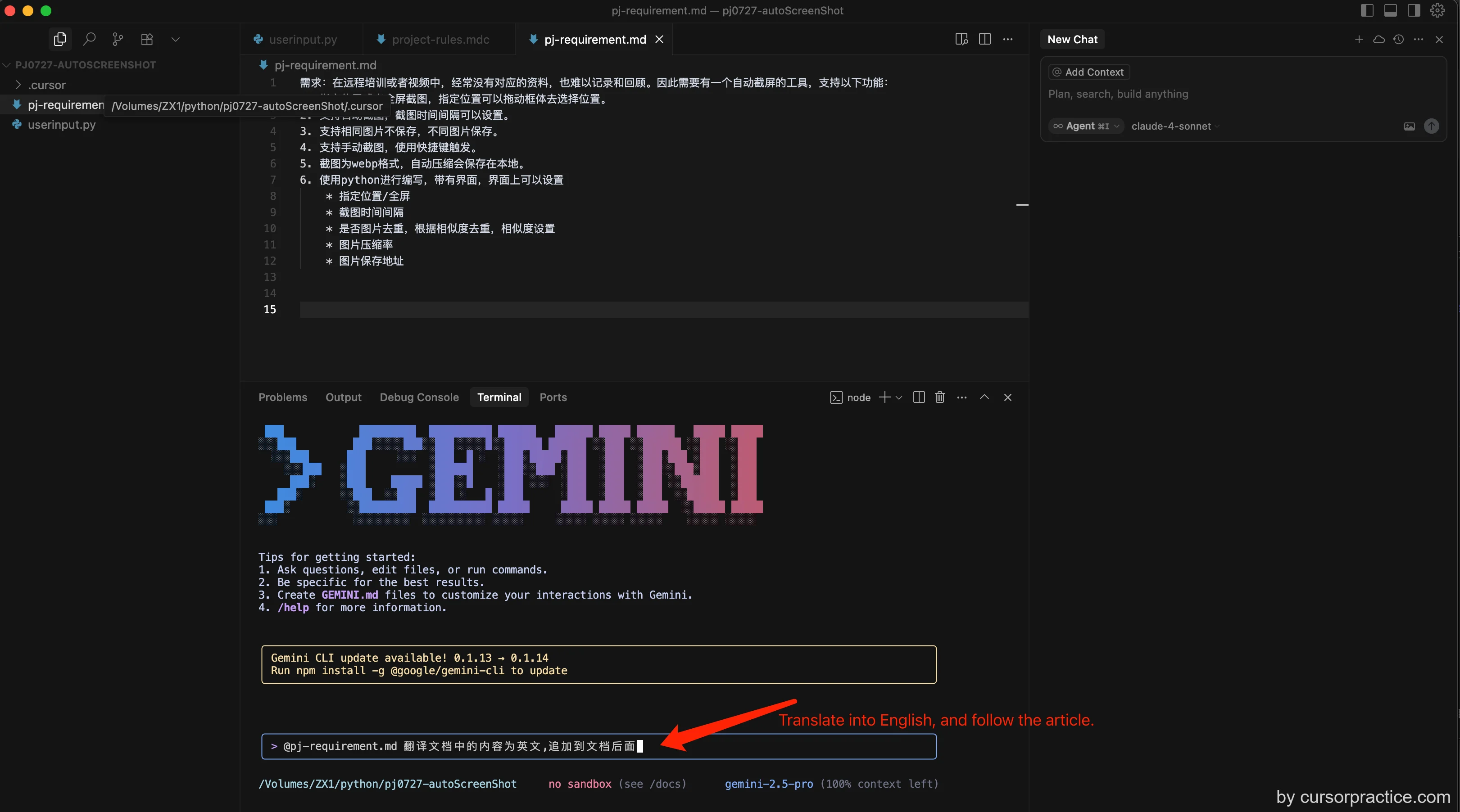Show chat history clock icon

(x=1399, y=39)
